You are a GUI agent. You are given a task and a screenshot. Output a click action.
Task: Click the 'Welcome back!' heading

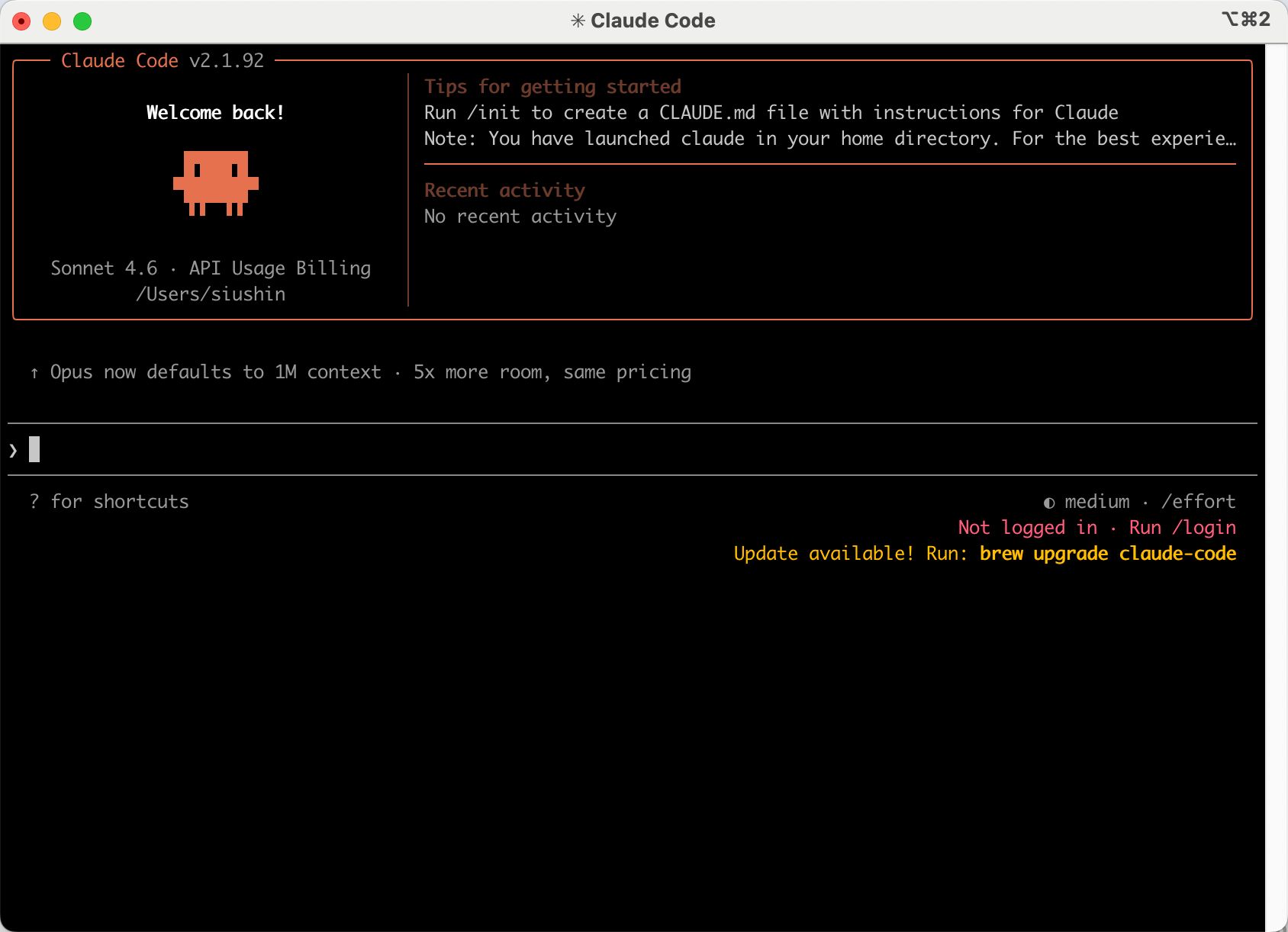pyautogui.click(x=215, y=113)
